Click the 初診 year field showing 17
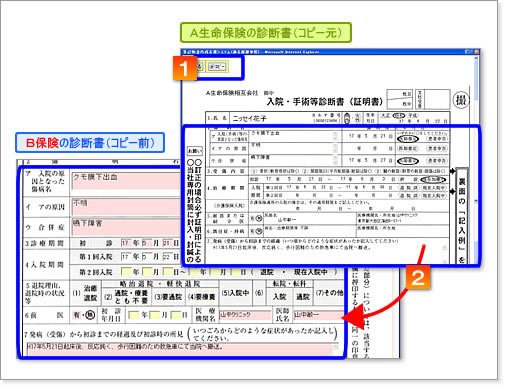The image size is (509, 389). (126, 243)
